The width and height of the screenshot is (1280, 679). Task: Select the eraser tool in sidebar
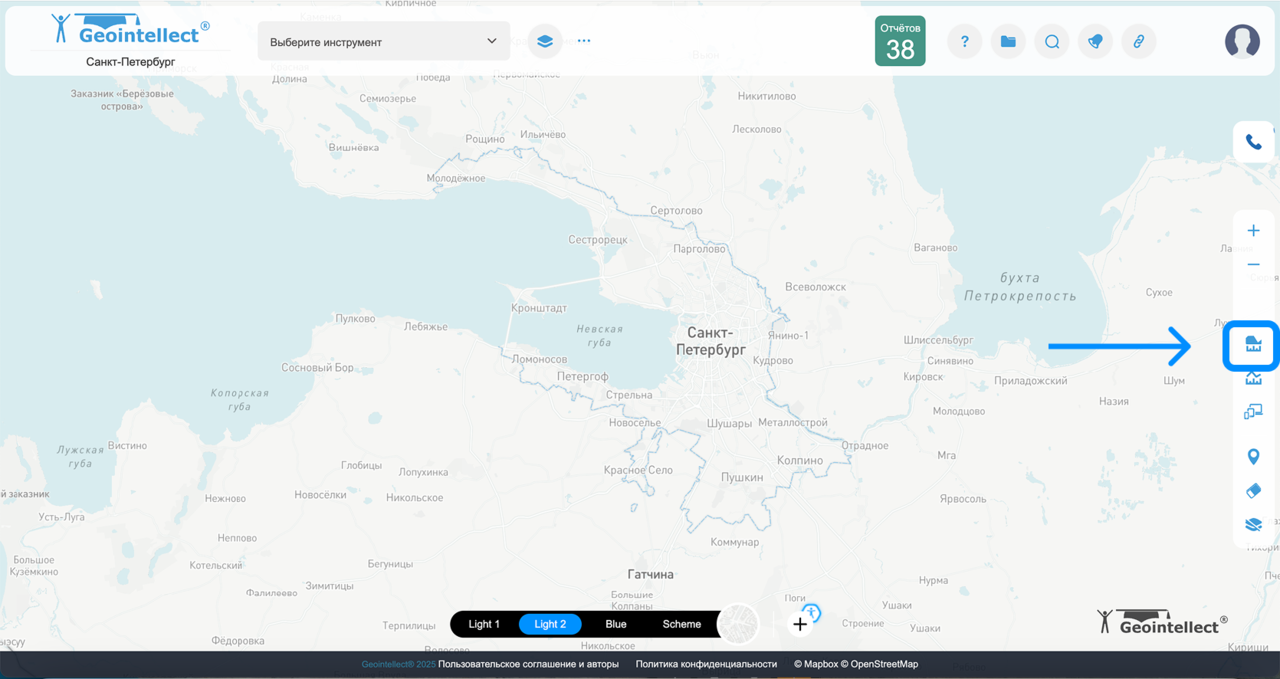click(1253, 491)
